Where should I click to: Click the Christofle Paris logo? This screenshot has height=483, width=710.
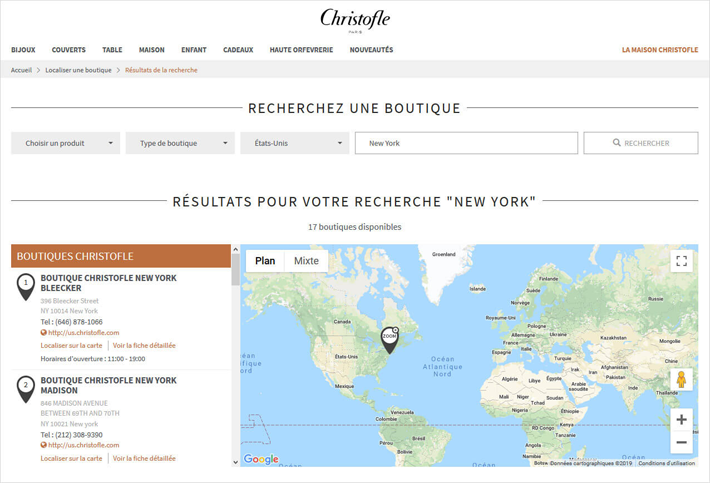[355, 20]
